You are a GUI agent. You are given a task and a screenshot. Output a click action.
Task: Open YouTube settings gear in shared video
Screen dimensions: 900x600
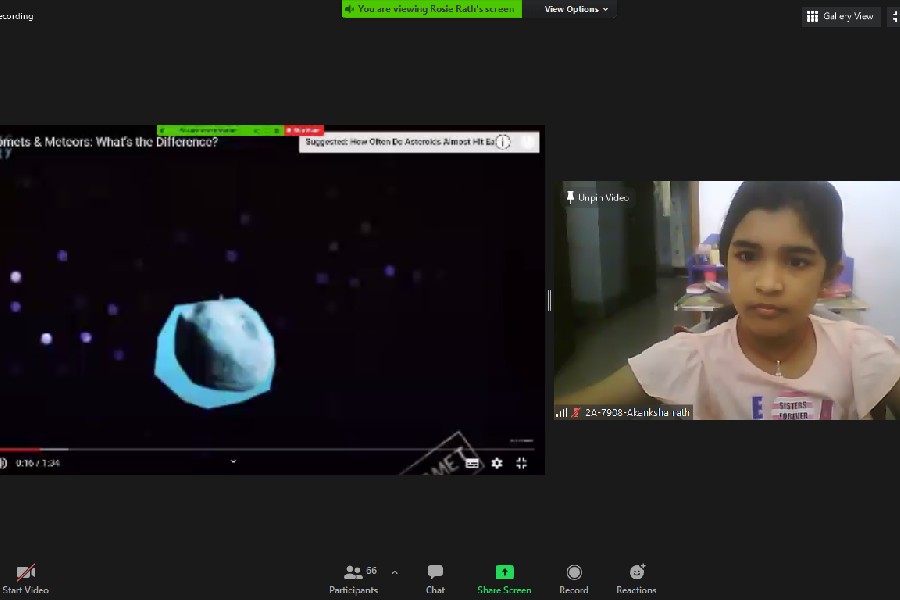(497, 463)
